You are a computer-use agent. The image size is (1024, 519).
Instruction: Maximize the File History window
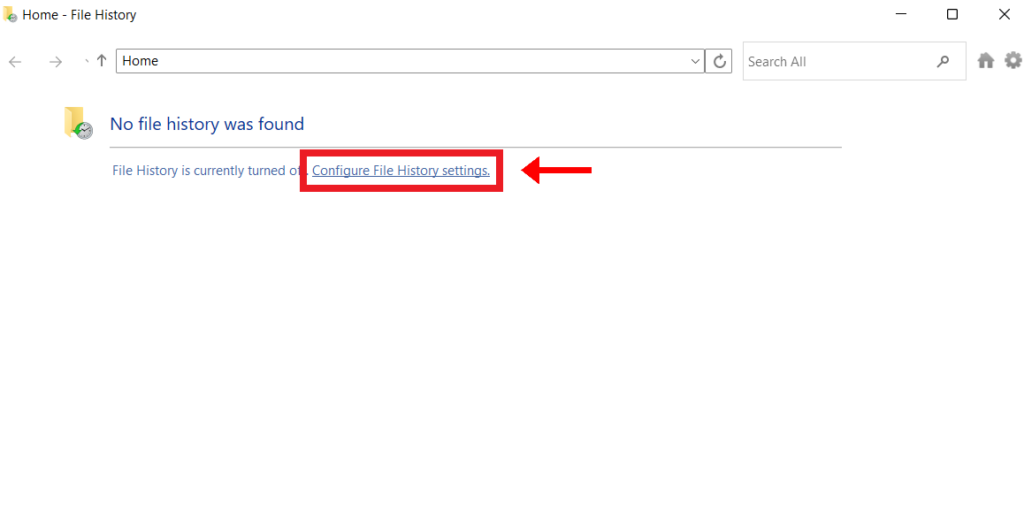[x=952, y=15]
